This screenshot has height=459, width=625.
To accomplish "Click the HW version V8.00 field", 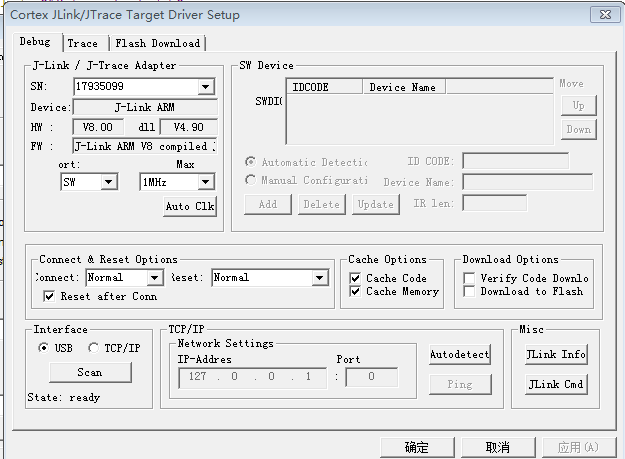I will pyautogui.click(x=98, y=127).
